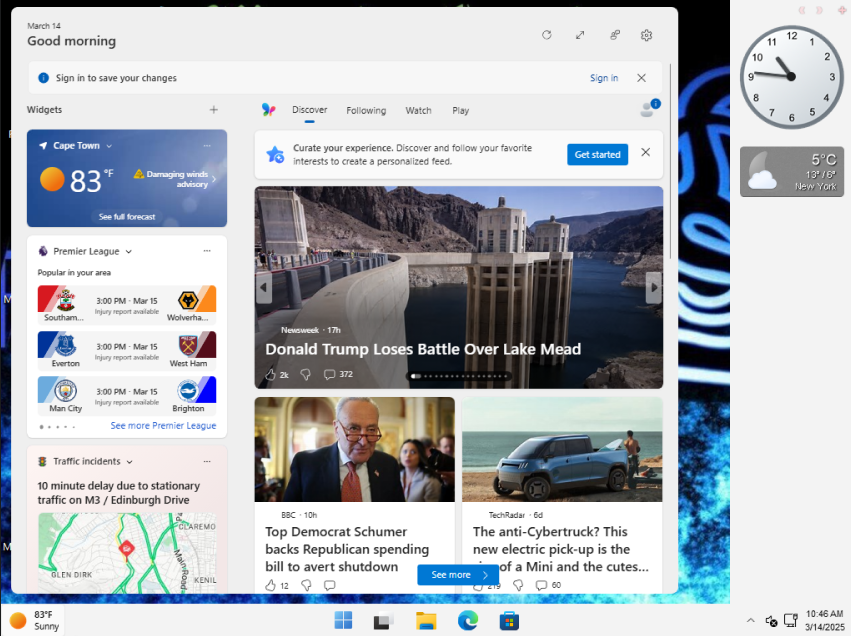This screenshot has height=636, width=851.
Task: Open the New York weather desktop gadget
Action: (x=792, y=171)
